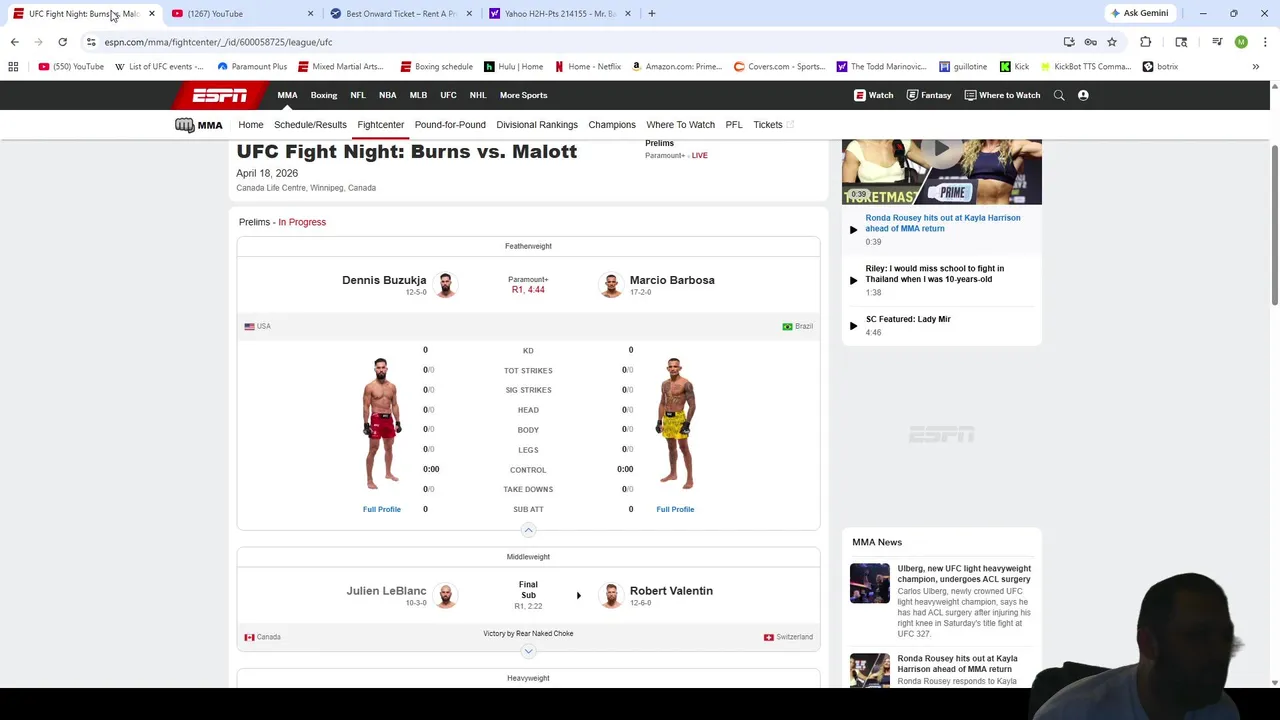The height and width of the screenshot is (720, 1280).
Task: Open the Divisional Rankings tab
Action: (x=537, y=125)
